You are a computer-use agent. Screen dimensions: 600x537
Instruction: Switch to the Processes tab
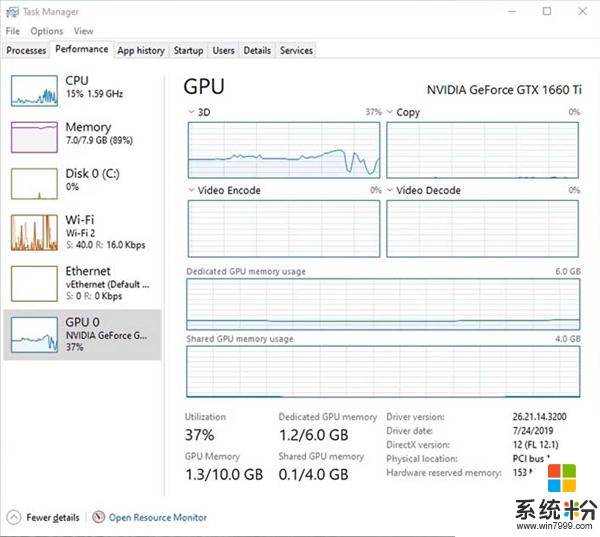(26, 51)
